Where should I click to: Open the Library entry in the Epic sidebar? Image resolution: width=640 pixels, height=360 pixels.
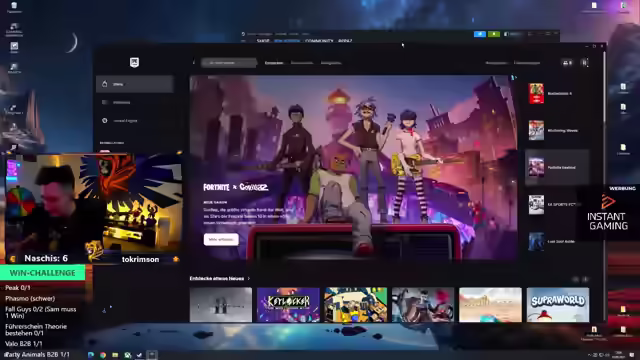[x=135, y=102]
